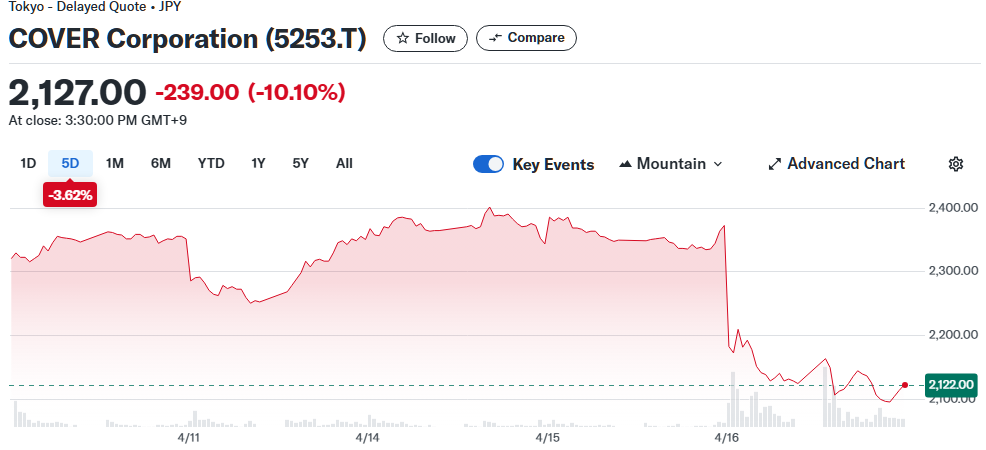Open chart settings gear icon
The height and width of the screenshot is (450, 986).
pos(956,164)
